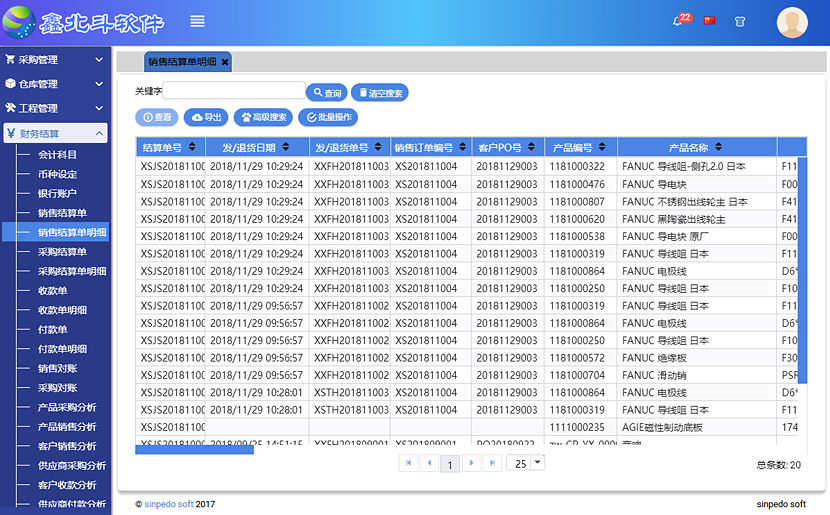Click the 关键字 keyword input field
This screenshot has width=830, height=515.
click(233, 91)
